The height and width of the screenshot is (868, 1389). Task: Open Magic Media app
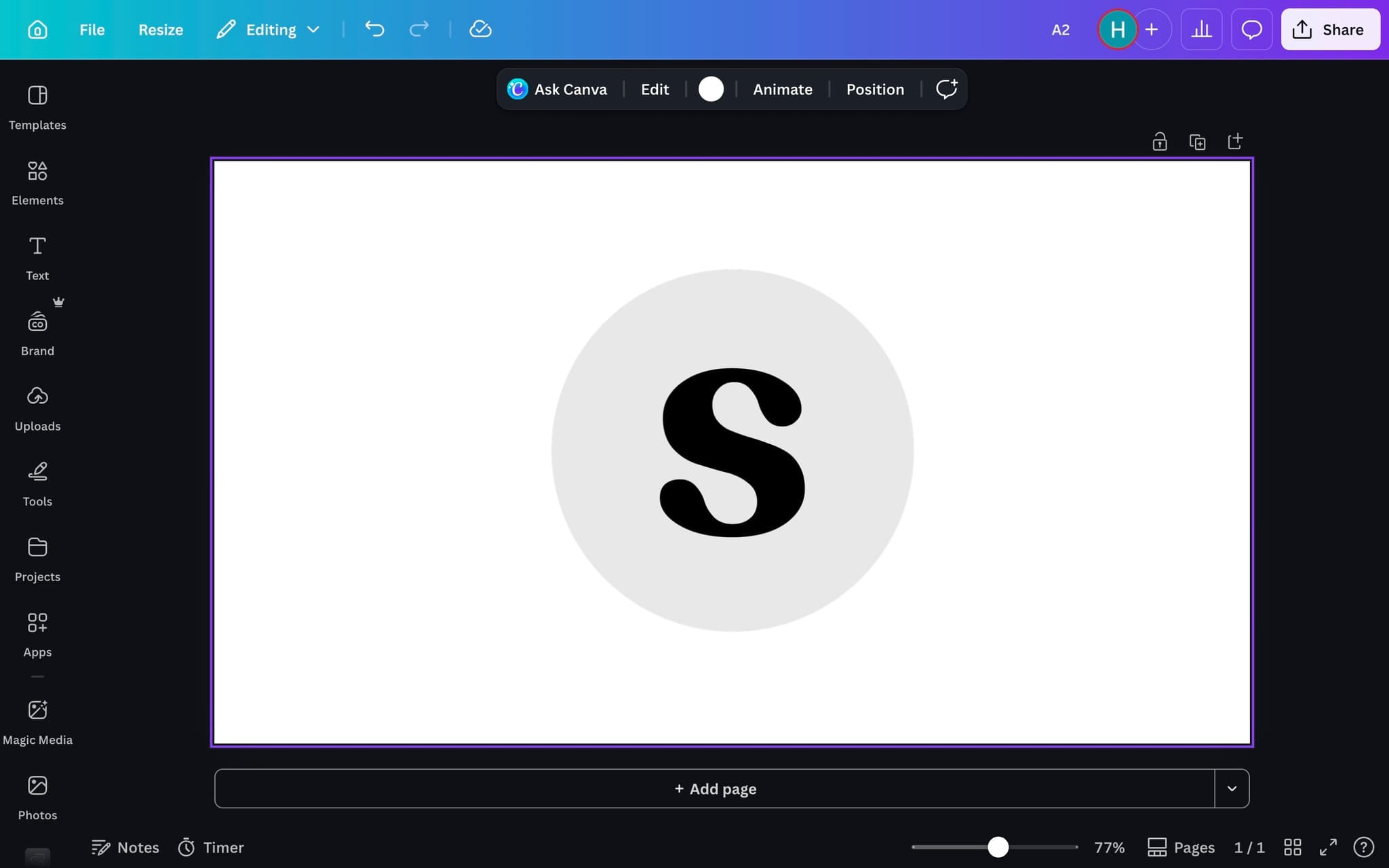point(37,722)
